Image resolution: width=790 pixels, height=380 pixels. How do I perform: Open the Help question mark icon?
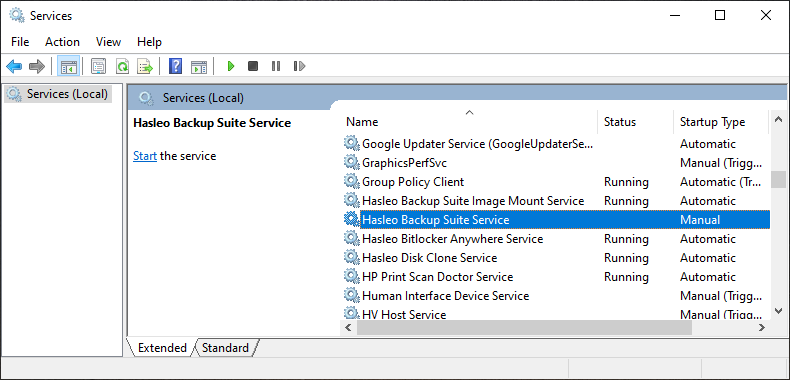click(175, 66)
